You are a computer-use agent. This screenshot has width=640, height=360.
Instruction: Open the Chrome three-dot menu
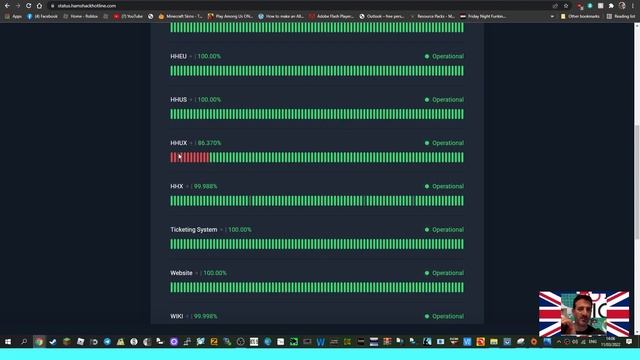pos(633,6)
